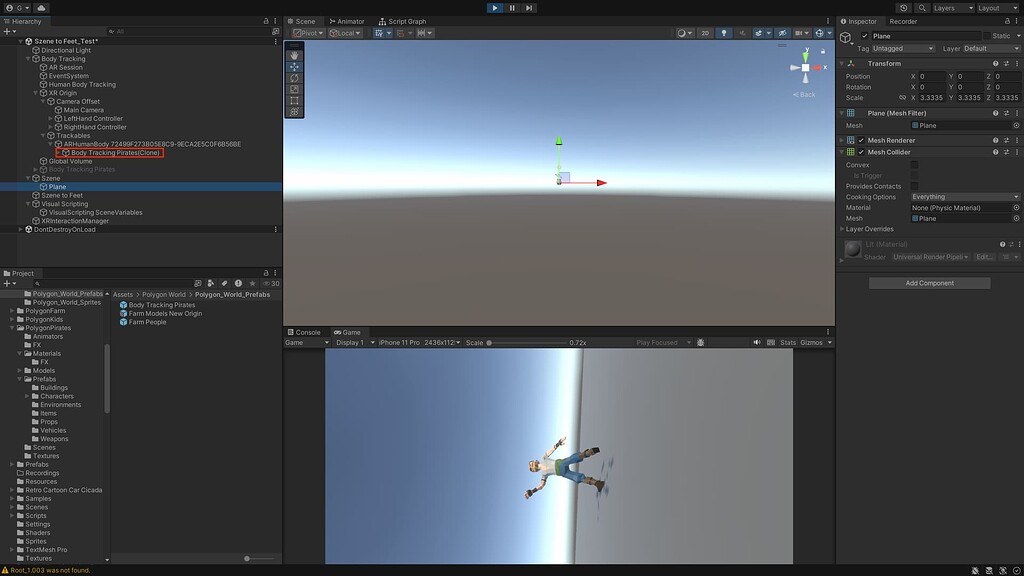Click the Add Component button
Viewport: 1024px width, 576px height.
click(x=931, y=282)
